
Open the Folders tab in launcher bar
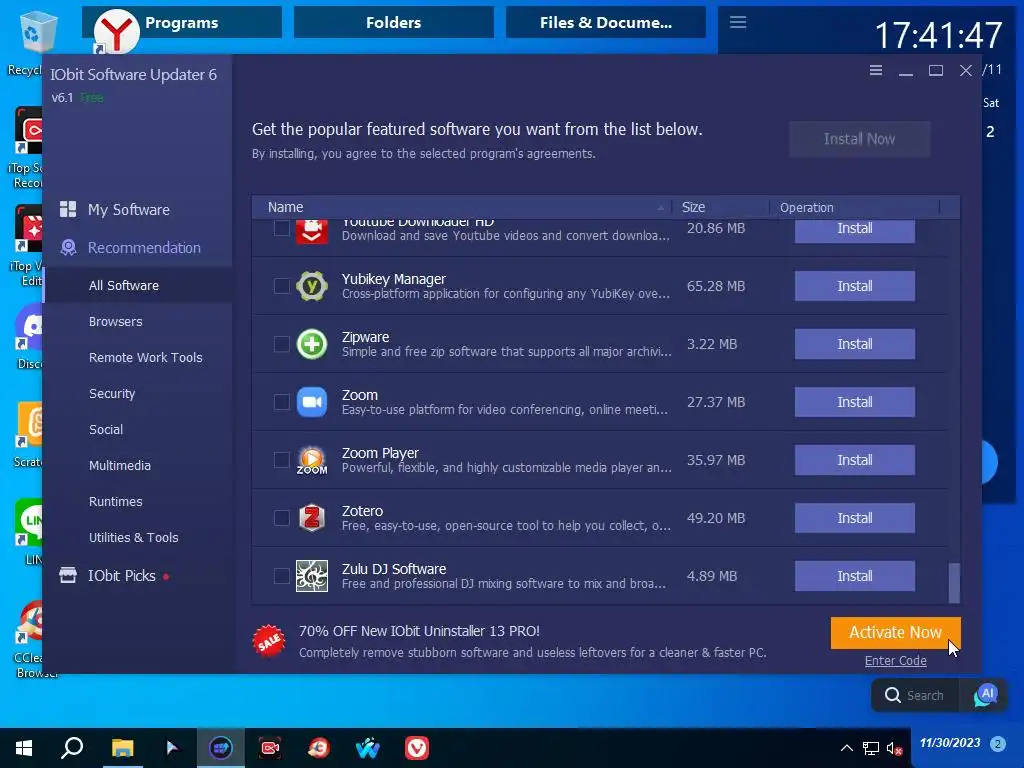tap(393, 23)
